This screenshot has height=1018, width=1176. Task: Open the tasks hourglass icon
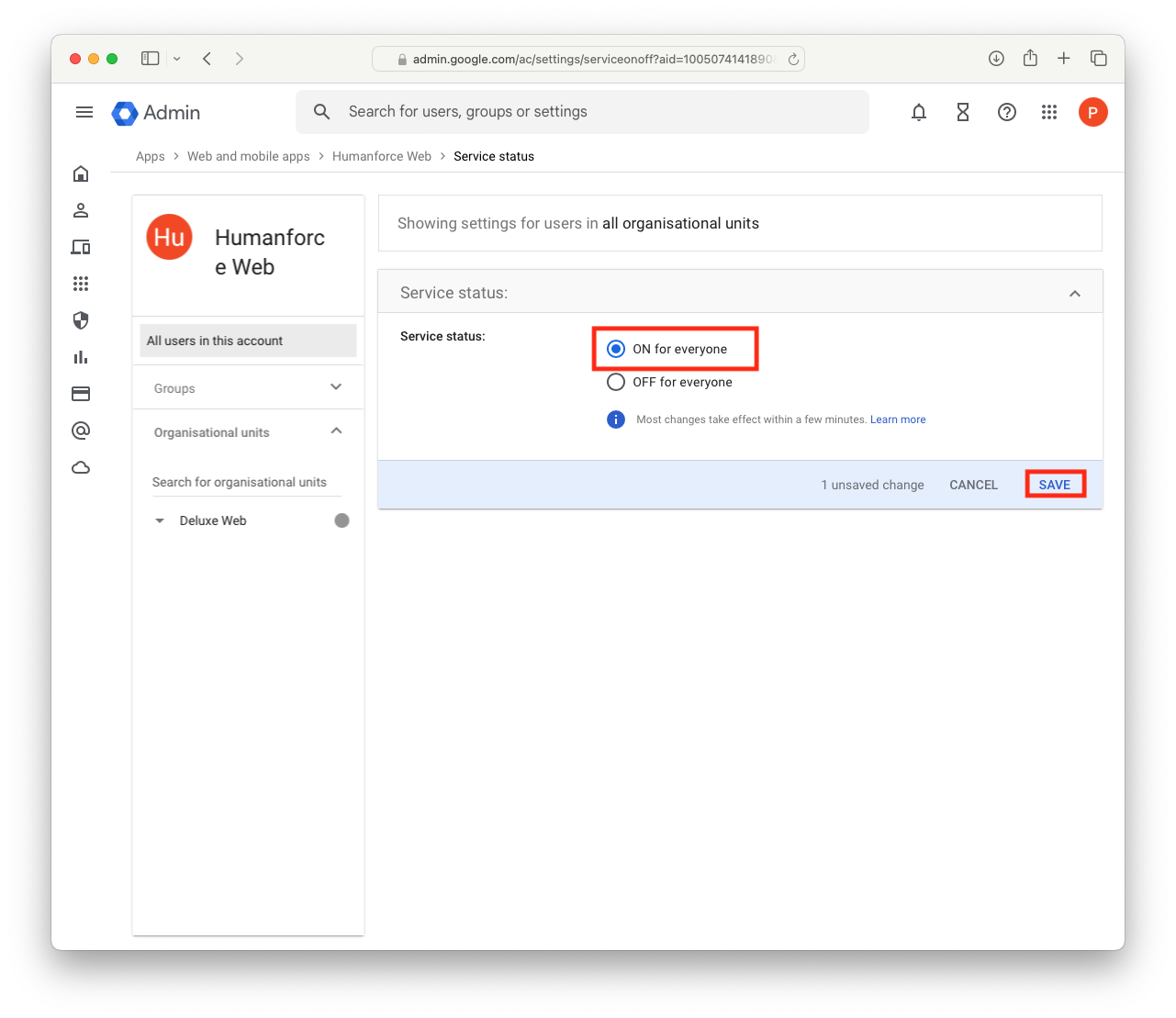[963, 112]
